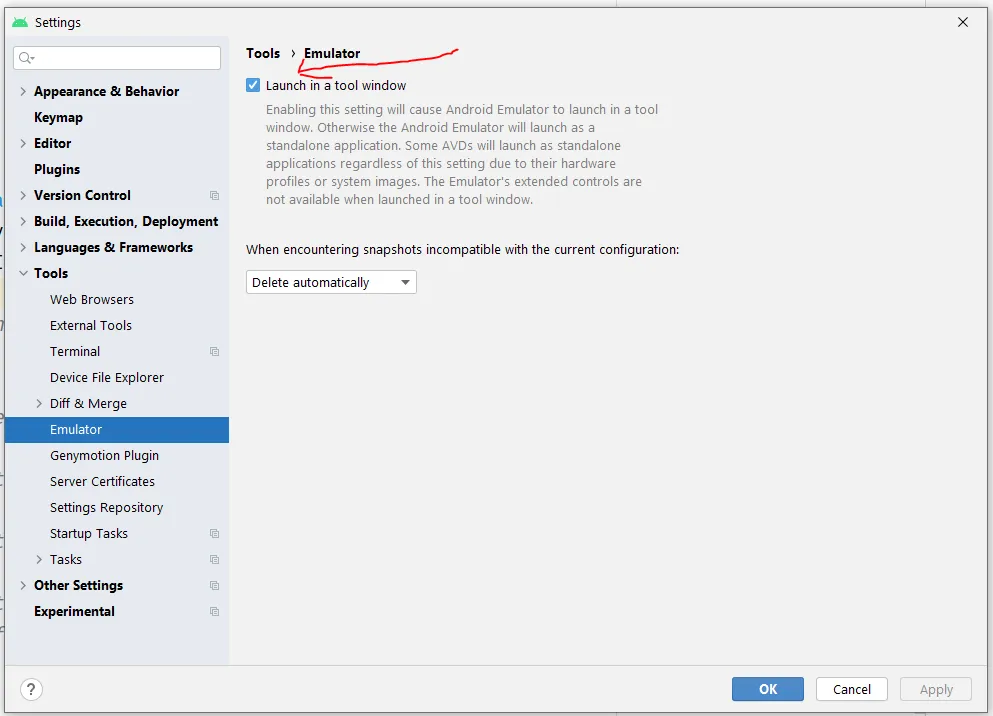The image size is (993, 716).
Task: Click project-level icon beside Terminal
Action: point(215,351)
